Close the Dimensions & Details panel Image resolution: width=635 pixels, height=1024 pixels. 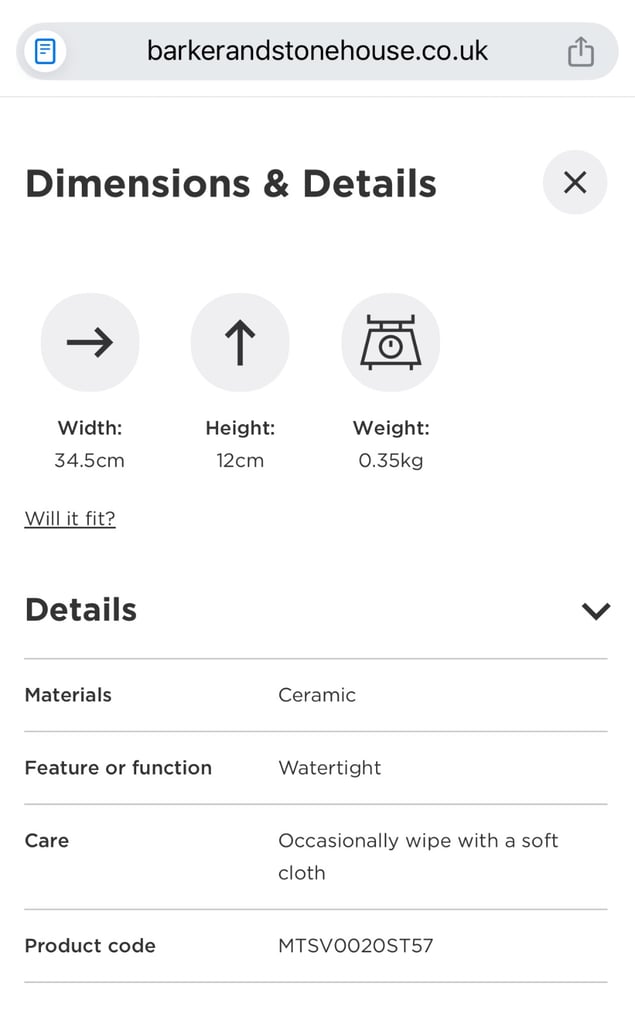[574, 182]
